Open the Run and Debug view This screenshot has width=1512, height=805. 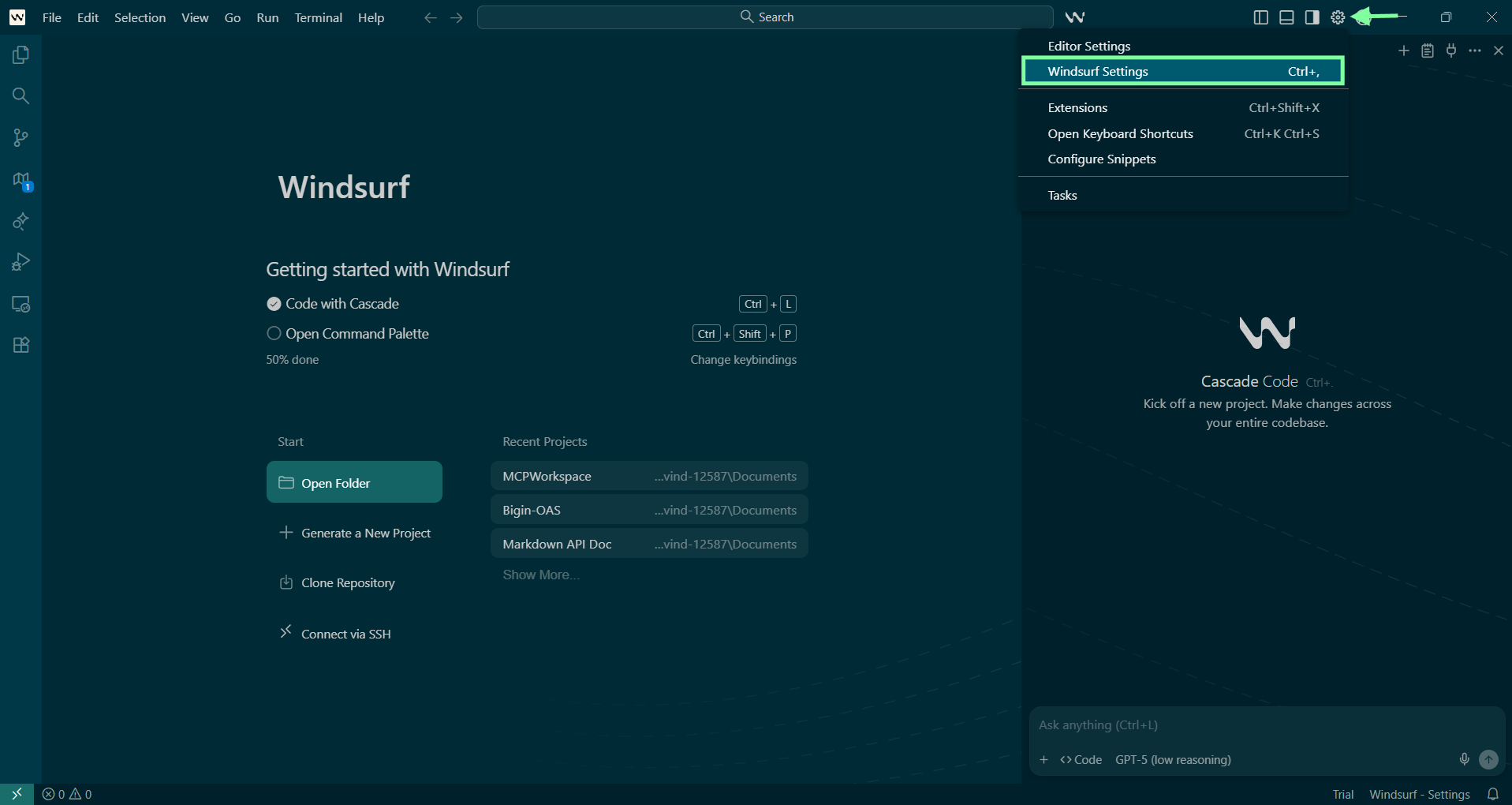click(x=21, y=262)
